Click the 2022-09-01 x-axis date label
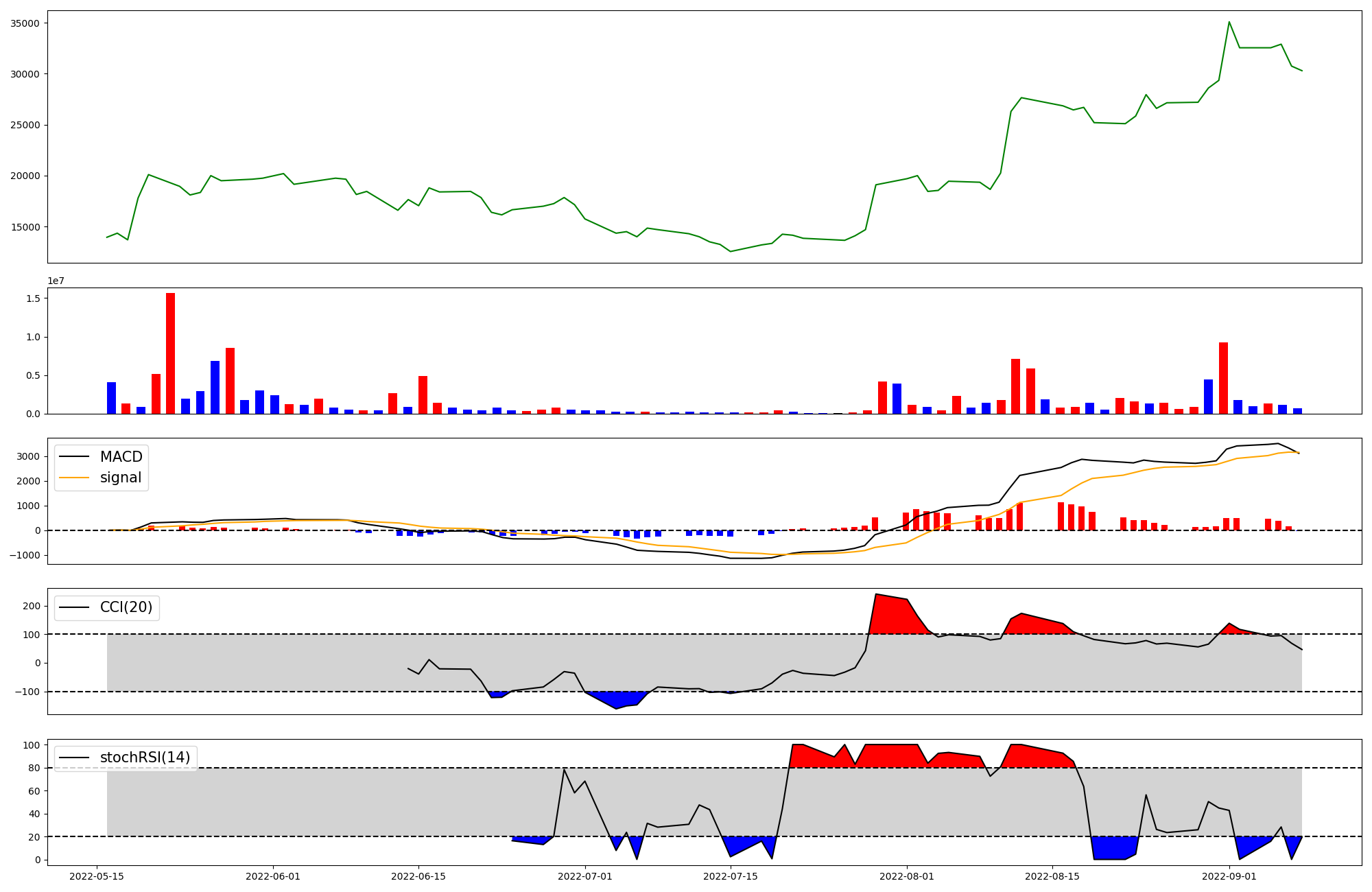1372x892 pixels. pyautogui.click(x=1229, y=876)
